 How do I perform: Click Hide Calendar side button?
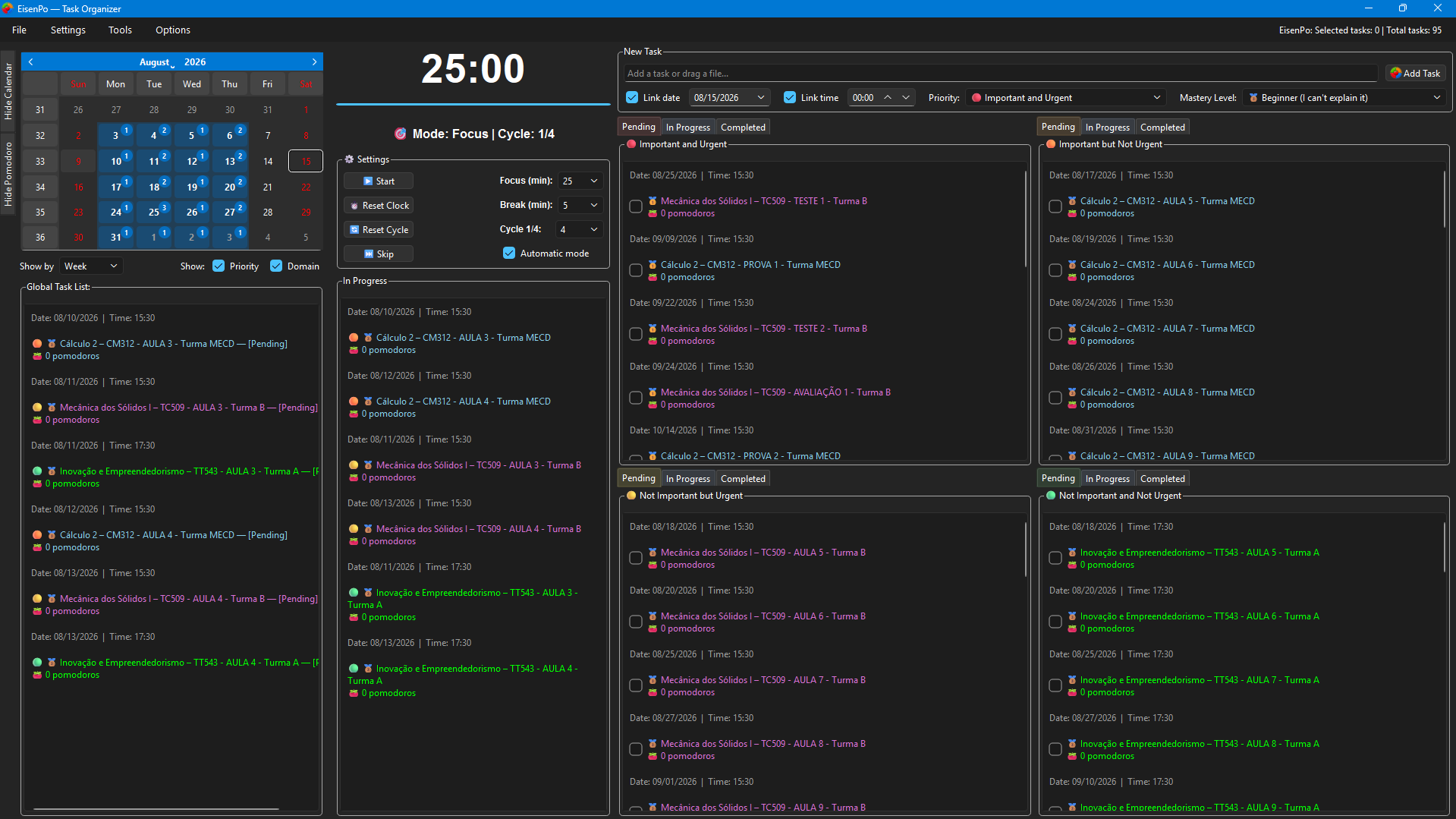click(x=8, y=91)
